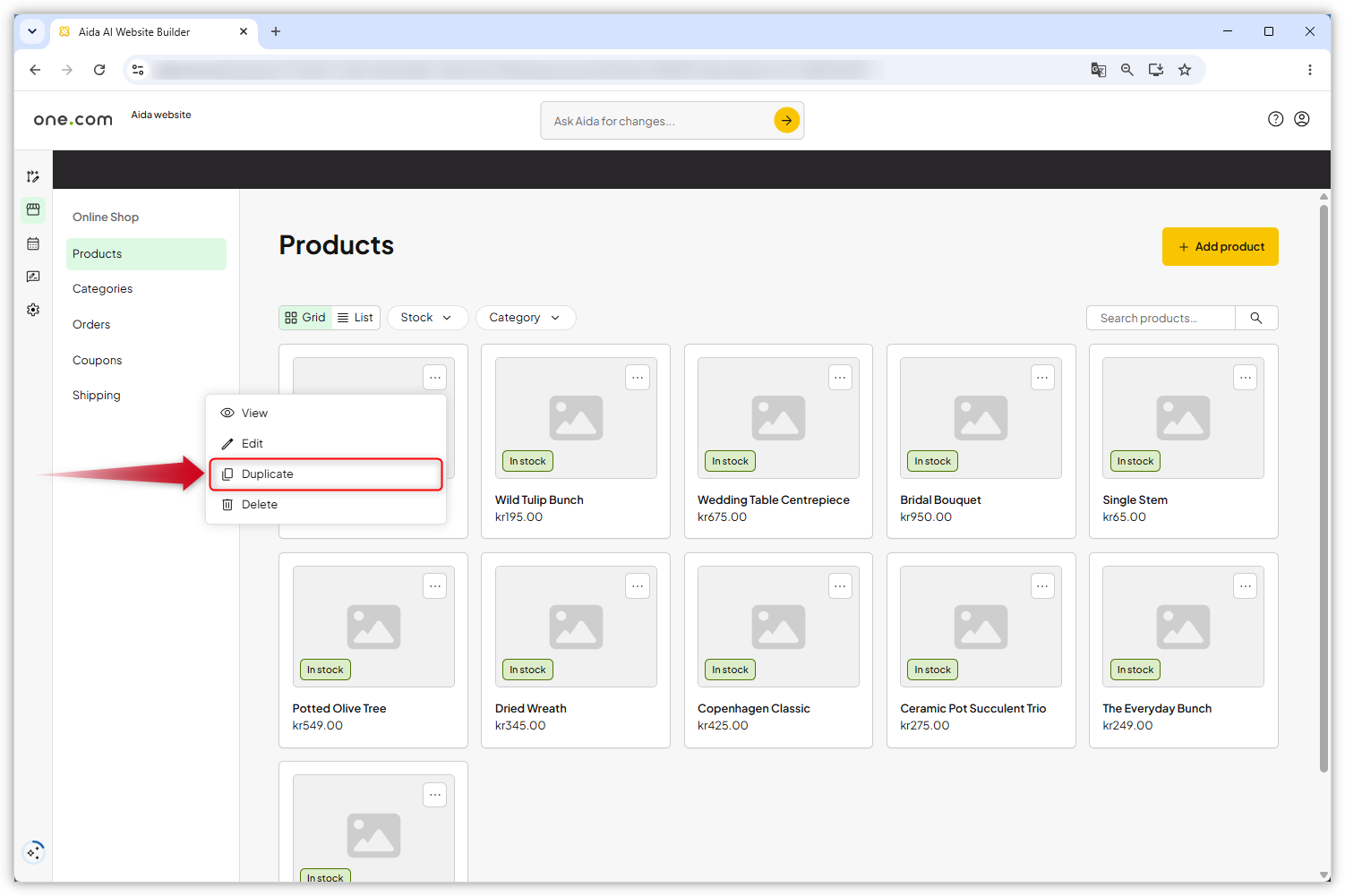Close the Aida AI Website Builder tab

tap(244, 31)
